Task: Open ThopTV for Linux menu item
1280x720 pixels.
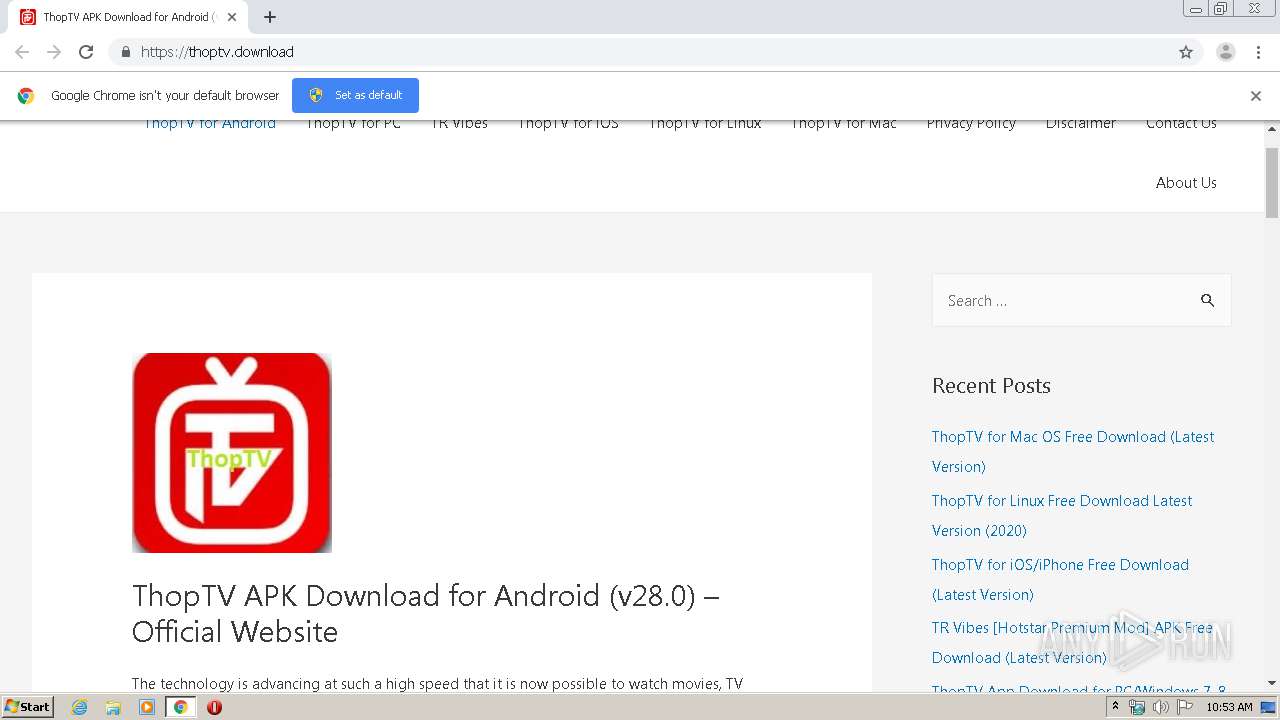Action: (x=705, y=123)
